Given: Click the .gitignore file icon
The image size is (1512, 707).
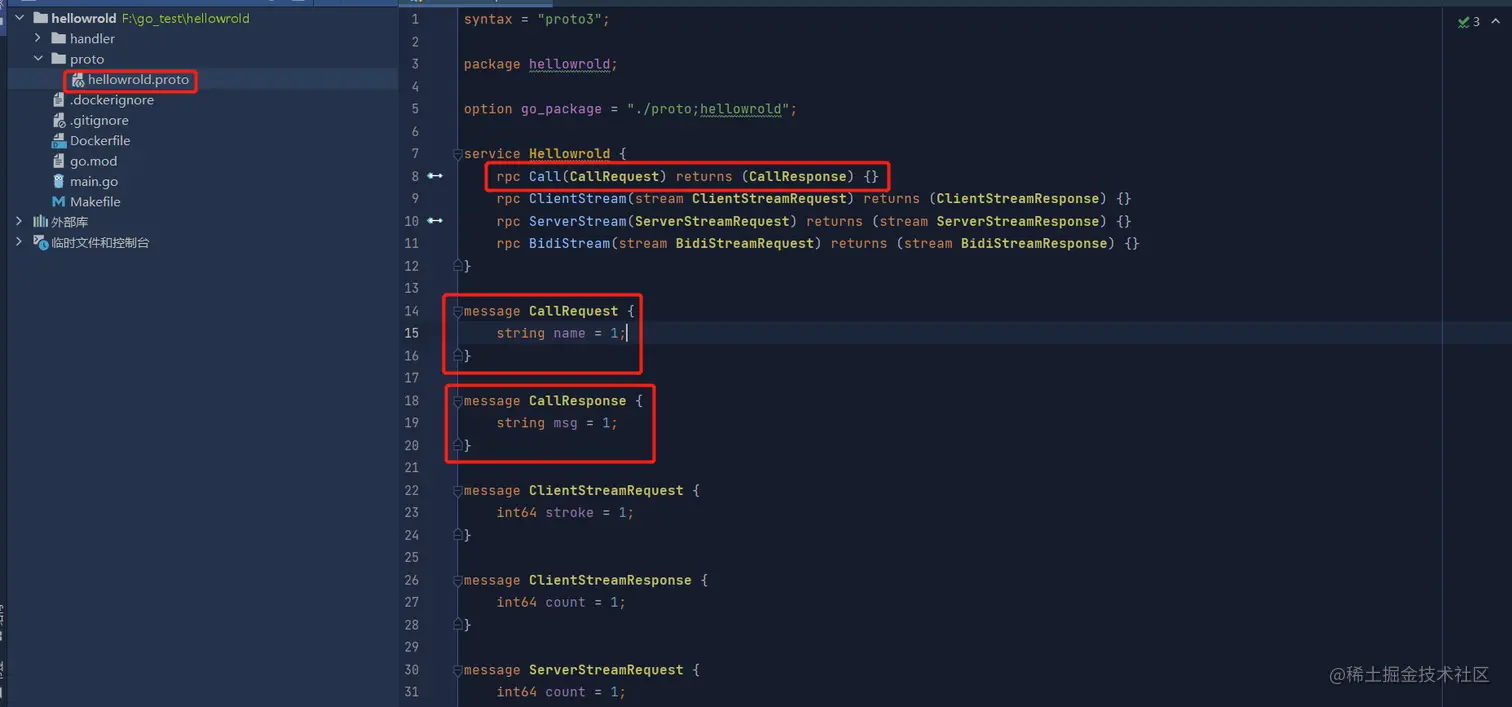Looking at the screenshot, I should tap(60, 120).
